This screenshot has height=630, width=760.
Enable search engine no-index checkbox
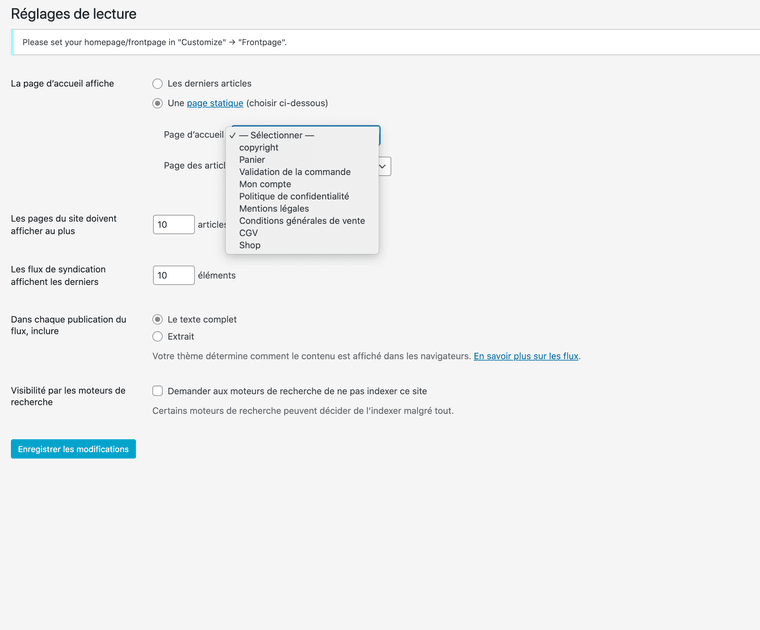pyautogui.click(x=158, y=391)
